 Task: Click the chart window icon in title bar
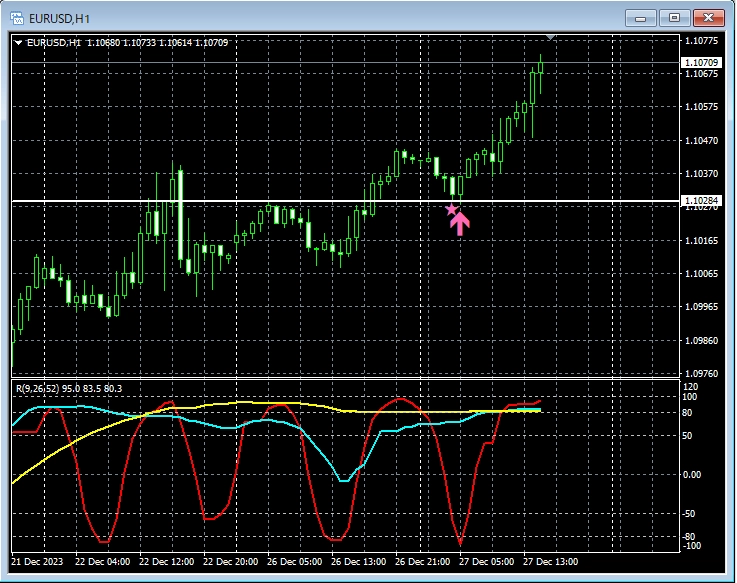(18, 17)
